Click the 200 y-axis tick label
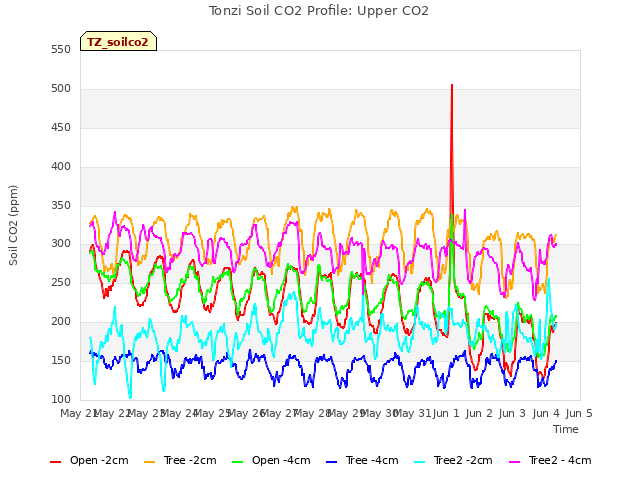Image resolution: width=640 pixels, height=480 pixels. [x=61, y=322]
